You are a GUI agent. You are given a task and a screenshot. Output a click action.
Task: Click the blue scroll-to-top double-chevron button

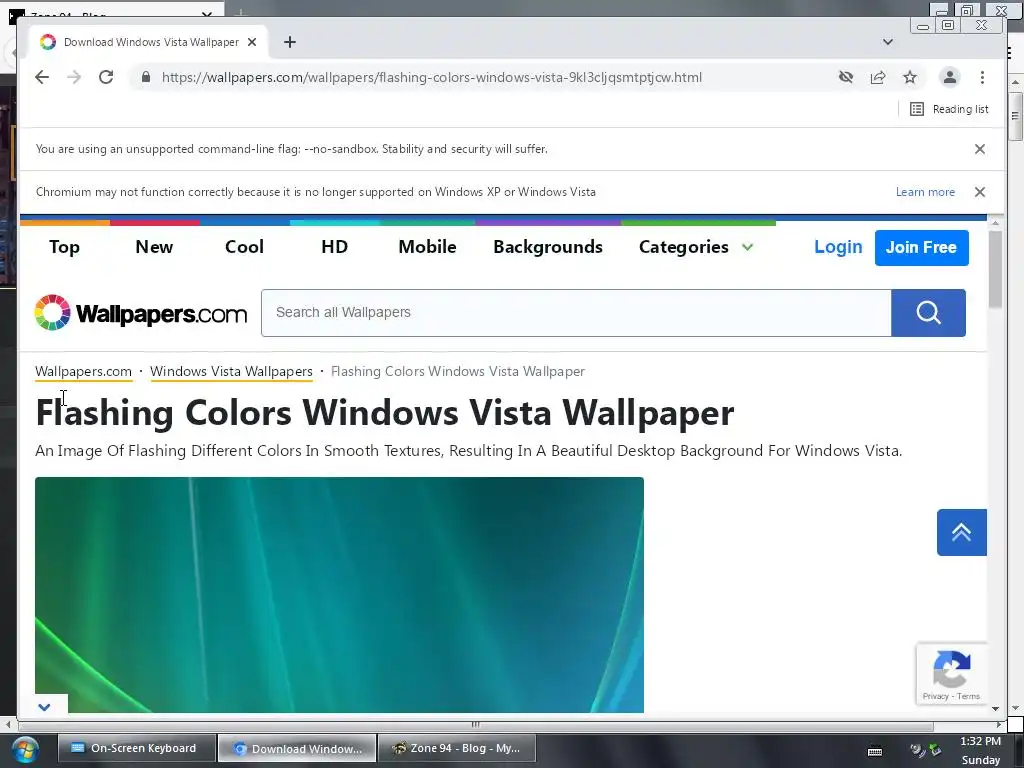(961, 532)
